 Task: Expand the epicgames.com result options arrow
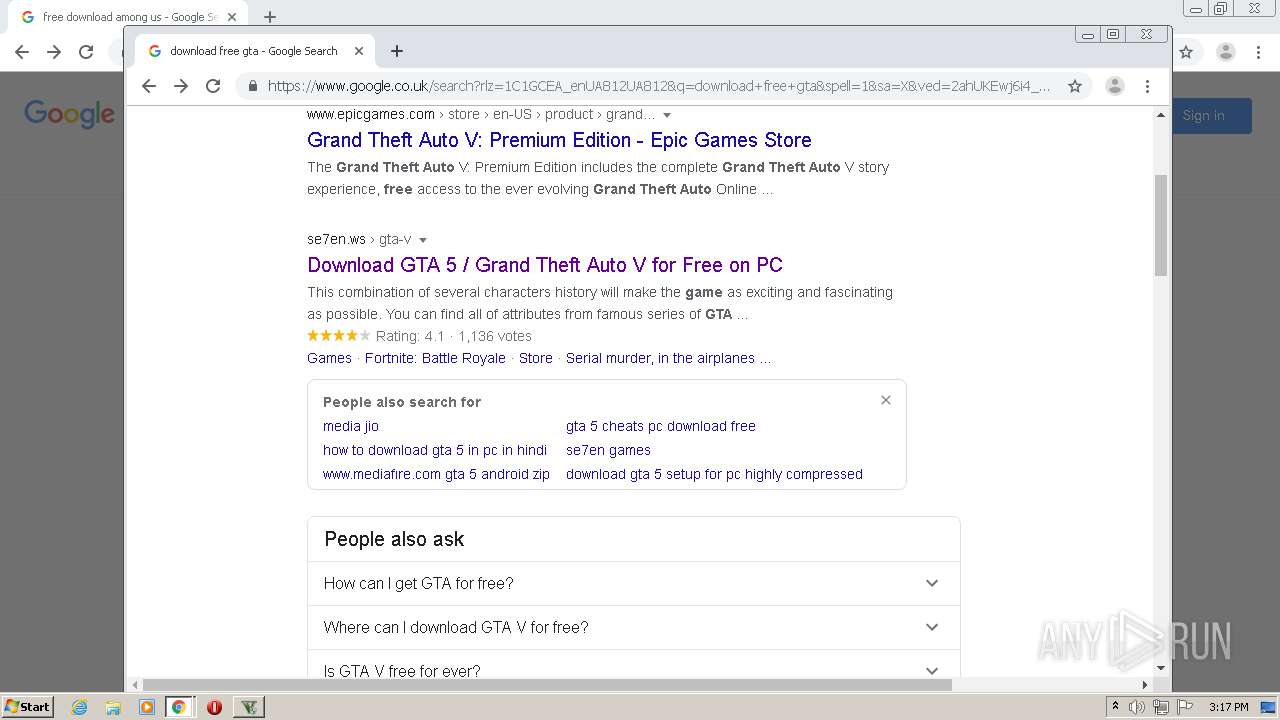pos(667,115)
